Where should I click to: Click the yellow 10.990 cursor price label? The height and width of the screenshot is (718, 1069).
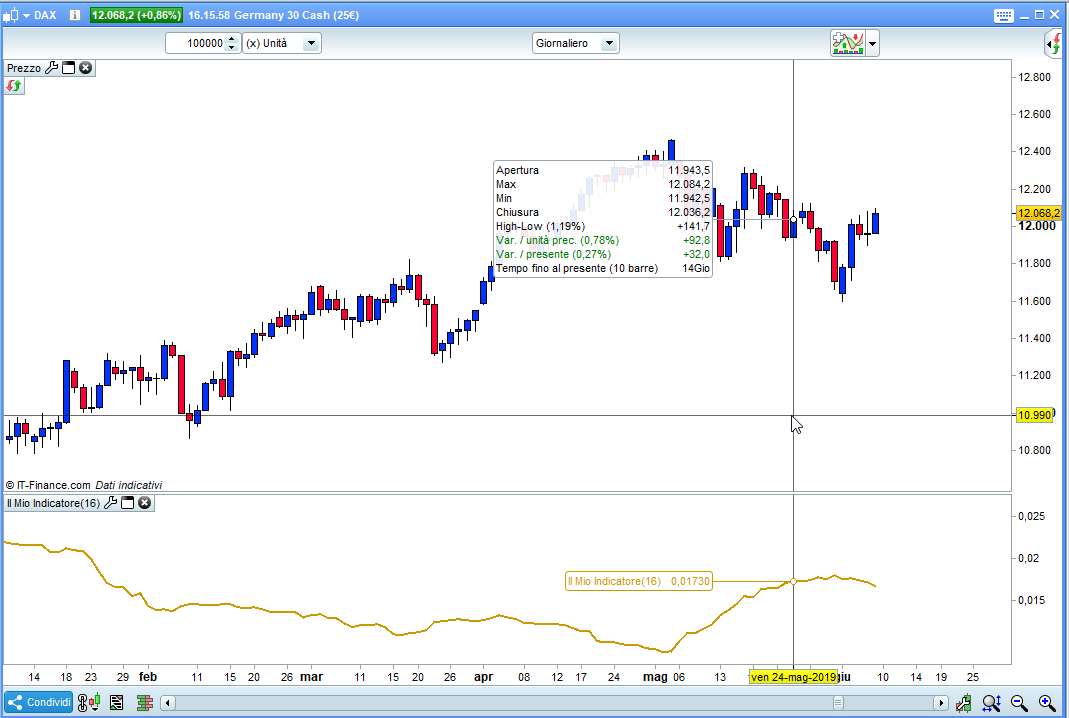click(x=1034, y=415)
